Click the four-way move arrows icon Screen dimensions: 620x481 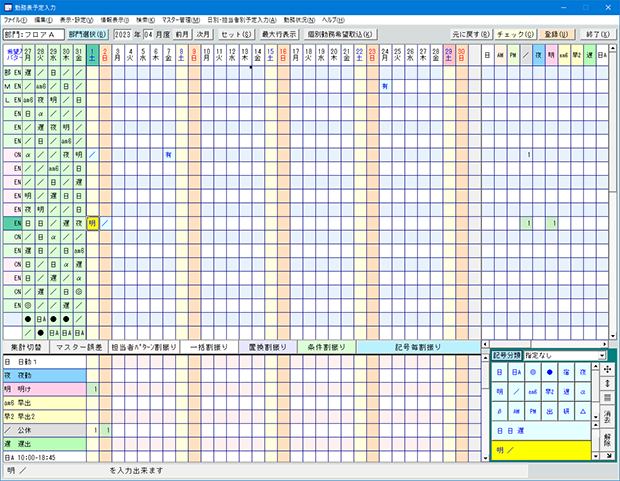(608, 369)
